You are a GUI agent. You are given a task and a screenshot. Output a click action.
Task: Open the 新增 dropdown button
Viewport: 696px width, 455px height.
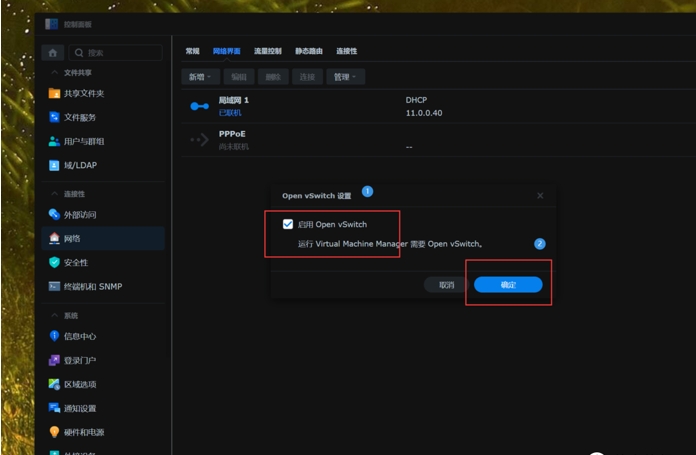[x=200, y=77]
